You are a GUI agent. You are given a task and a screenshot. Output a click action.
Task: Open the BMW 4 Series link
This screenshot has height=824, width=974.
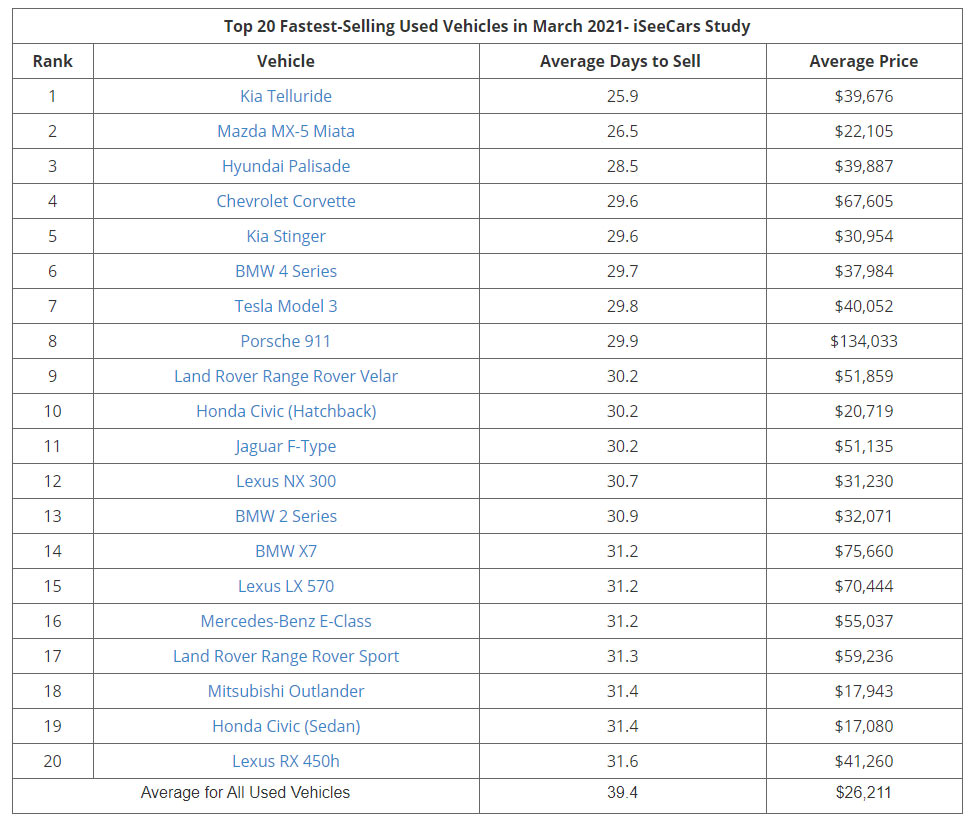pyautogui.click(x=286, y=271)
